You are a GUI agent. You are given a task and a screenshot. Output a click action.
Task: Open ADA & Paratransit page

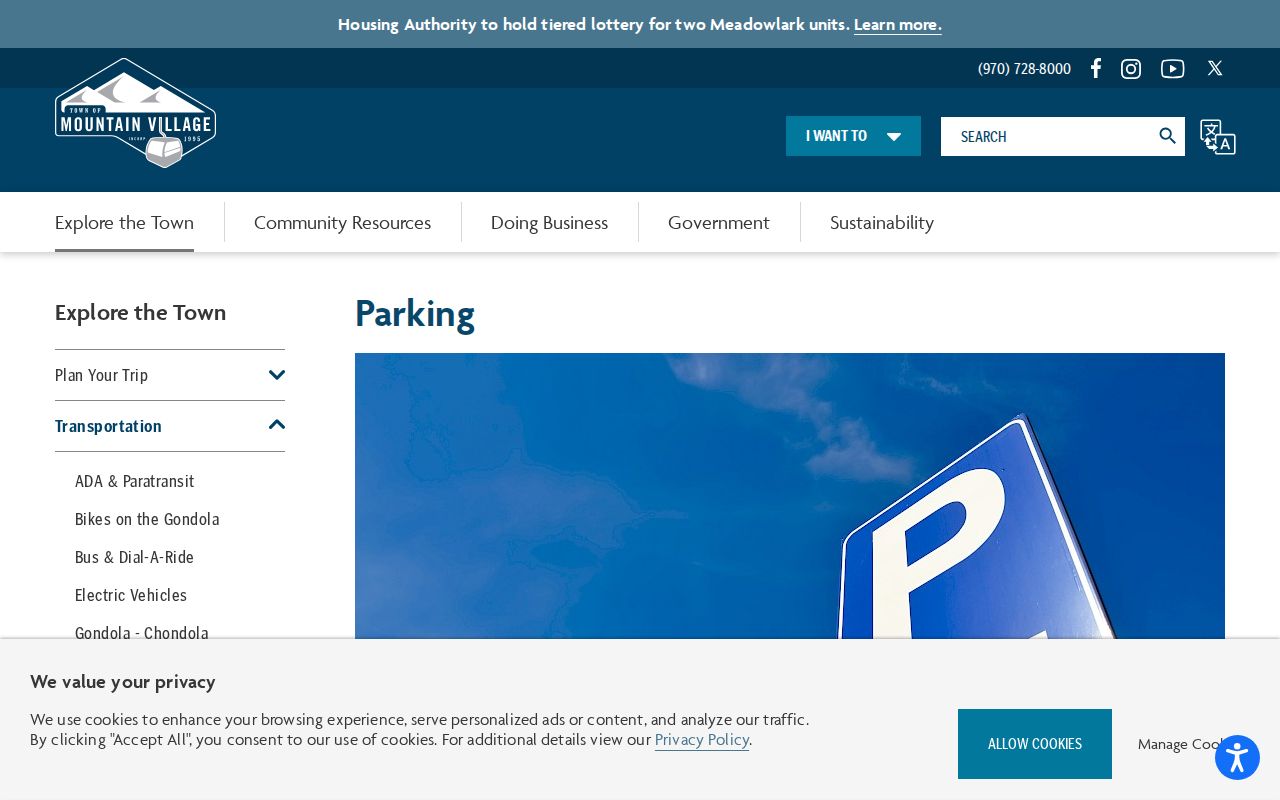click(134, 481)
